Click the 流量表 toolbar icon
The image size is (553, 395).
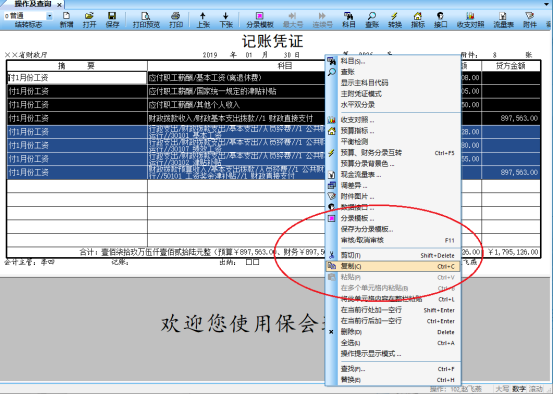point(503,20)
